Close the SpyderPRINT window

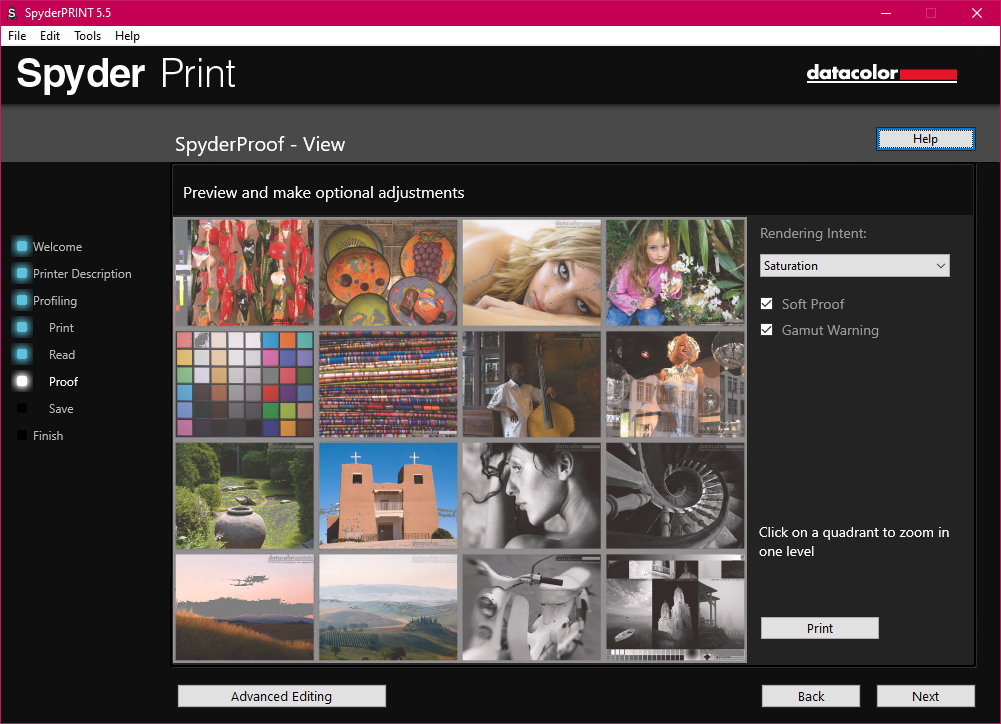click(977, 13)
